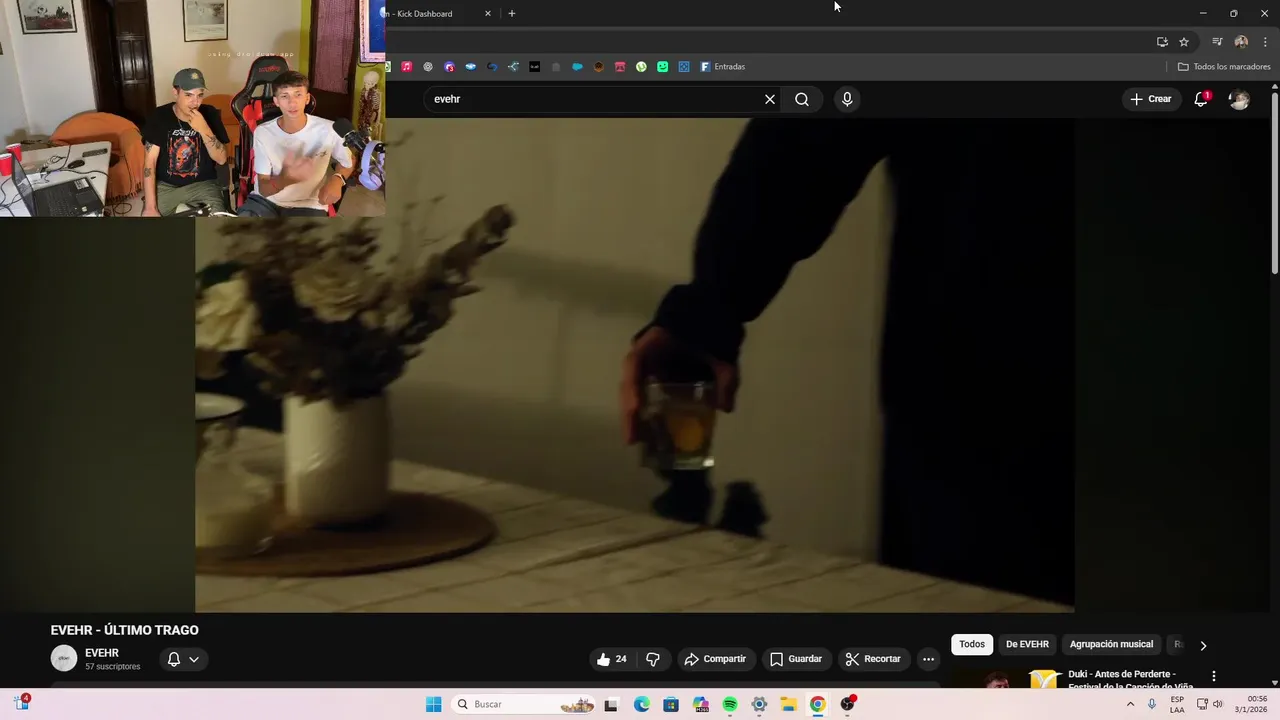The width and height of the screenshot is (1280, 720).
Task: Open the dark recording app icon with red dot
Action: click(x=848, y=704)
